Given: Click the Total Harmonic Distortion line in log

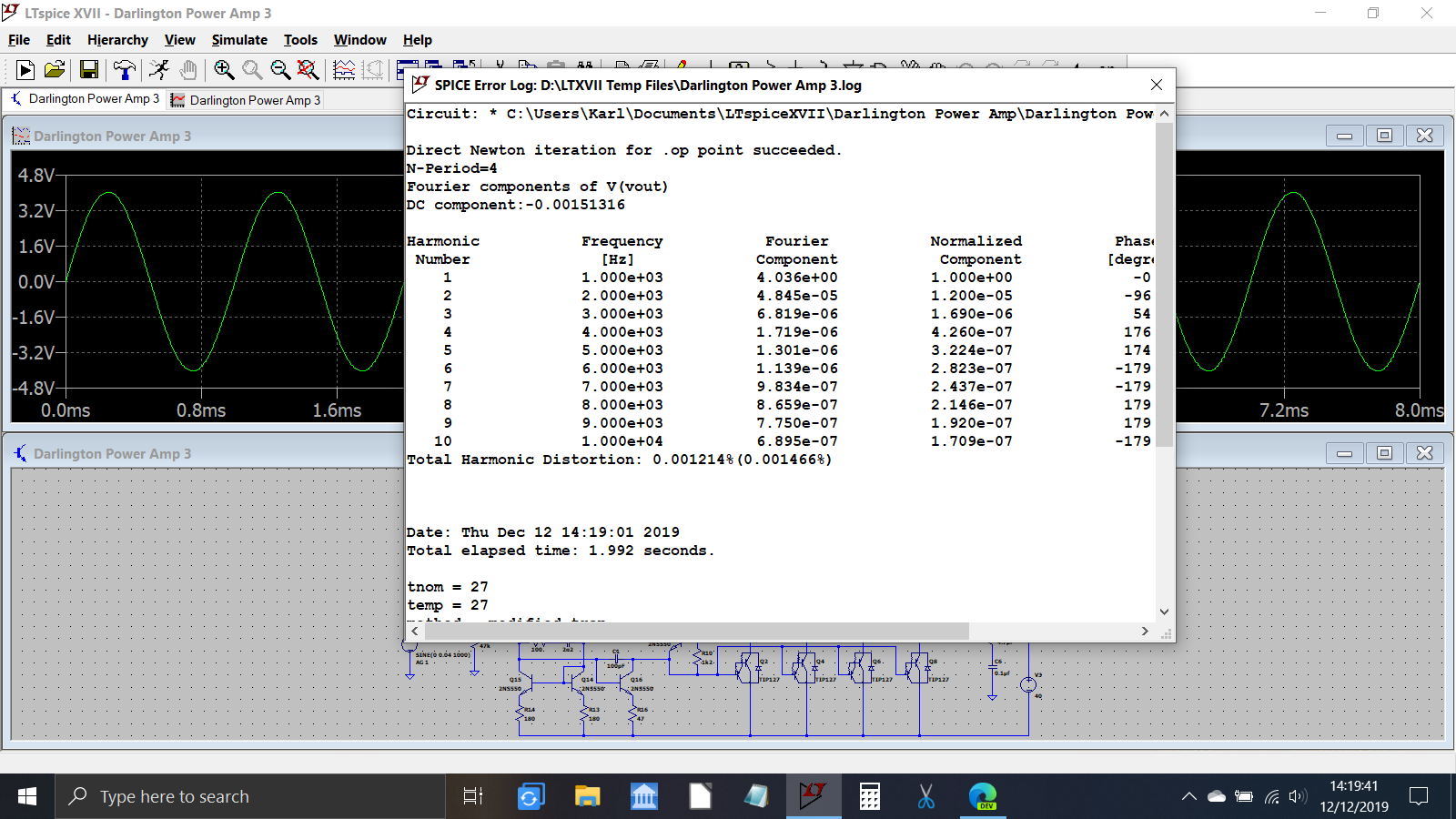Looking at the screenshot, I should click(619, 460).
